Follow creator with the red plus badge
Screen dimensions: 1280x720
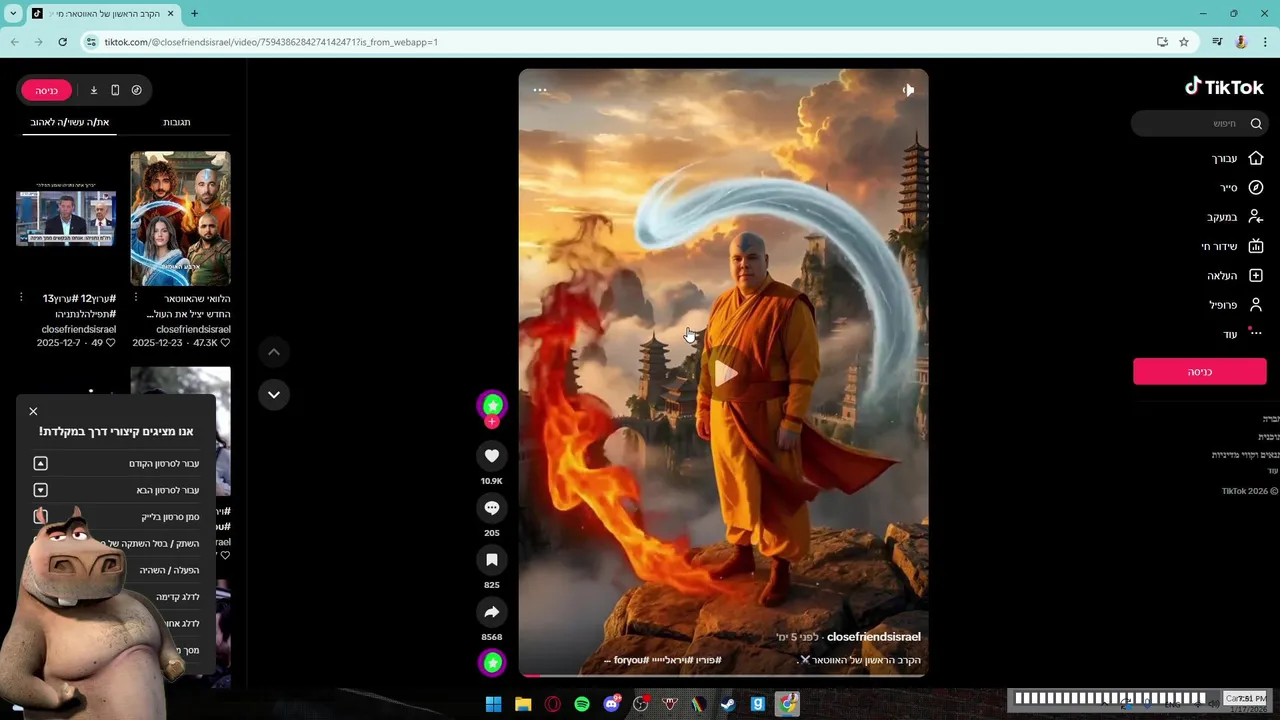(491, 422)
